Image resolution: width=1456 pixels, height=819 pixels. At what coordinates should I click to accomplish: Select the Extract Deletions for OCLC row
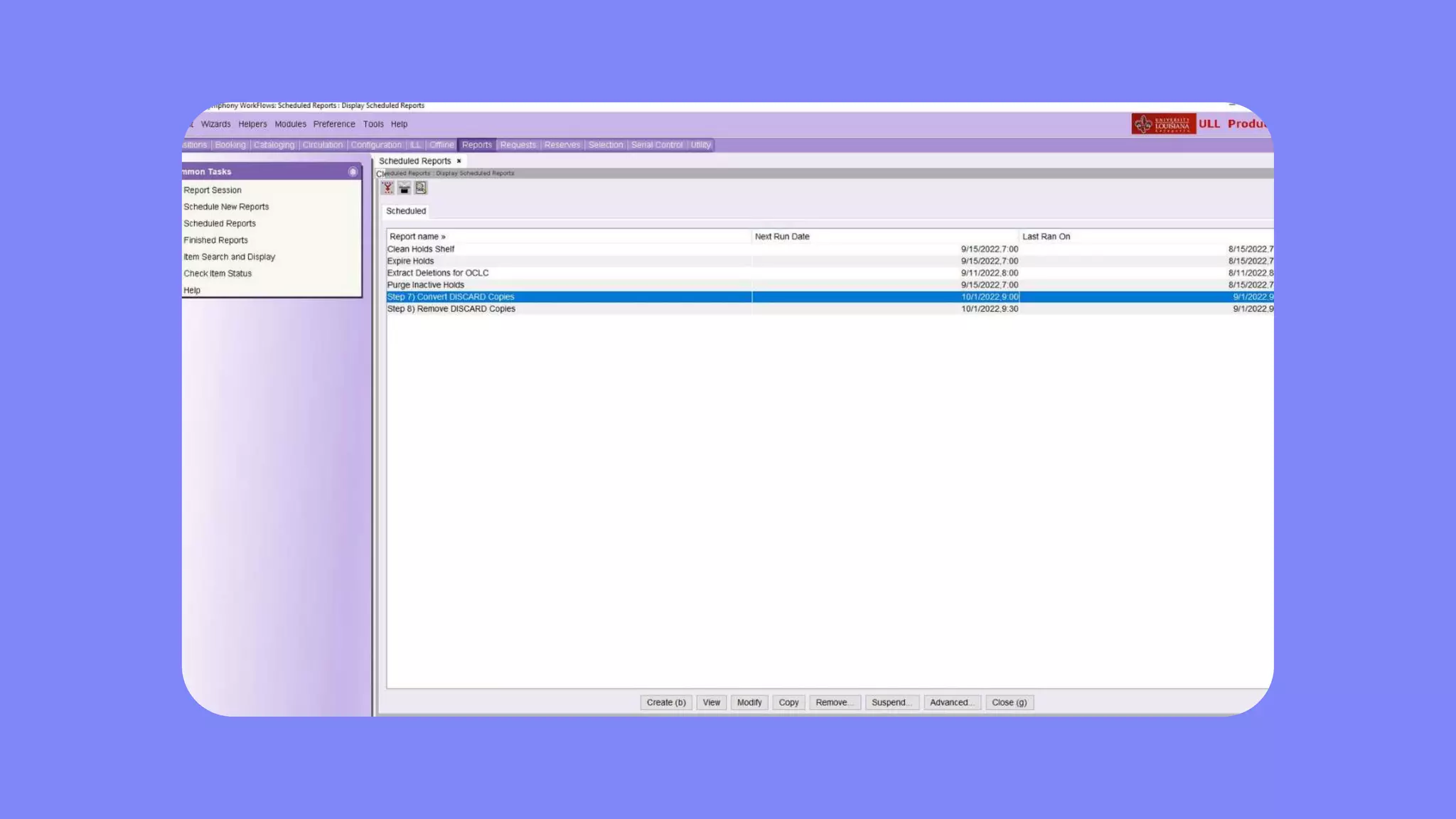click(x=438, y=273)
